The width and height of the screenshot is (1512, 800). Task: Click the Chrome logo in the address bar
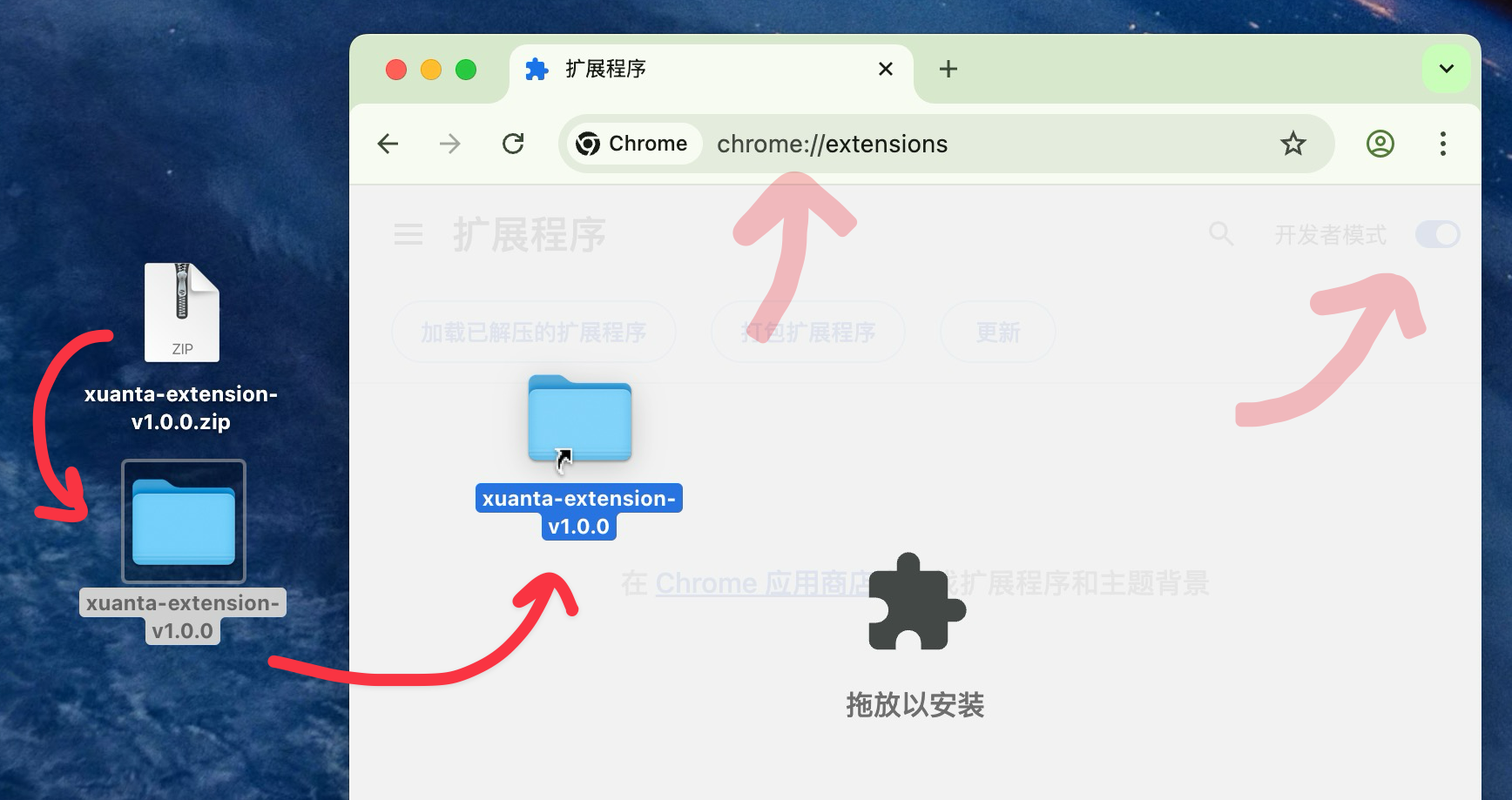coord(589,144)
